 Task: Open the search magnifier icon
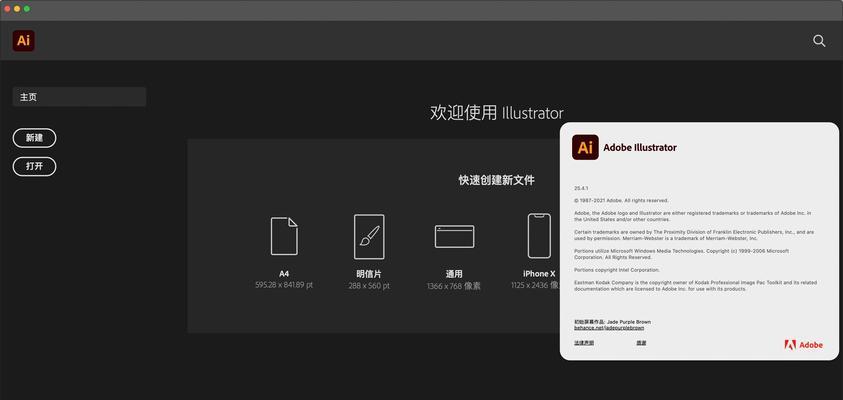pos(819,41)
